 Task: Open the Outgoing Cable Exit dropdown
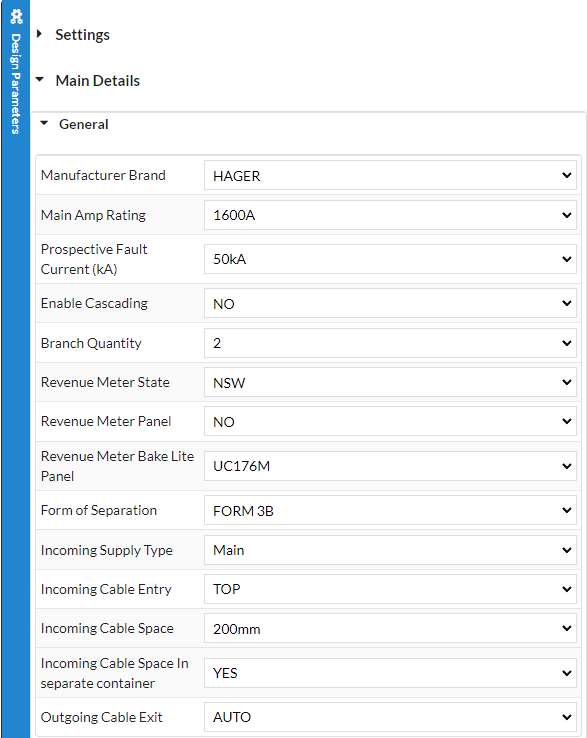click(390, 717)
